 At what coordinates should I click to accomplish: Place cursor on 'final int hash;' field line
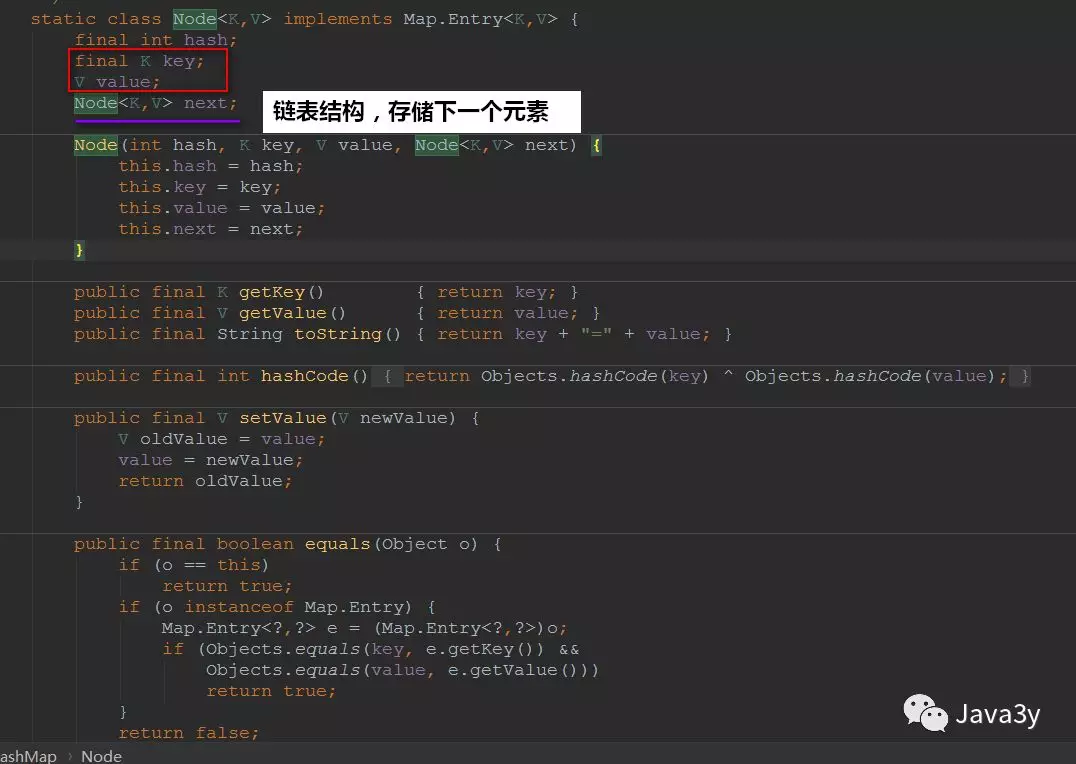pyautogui.click(x=156, y=40)
